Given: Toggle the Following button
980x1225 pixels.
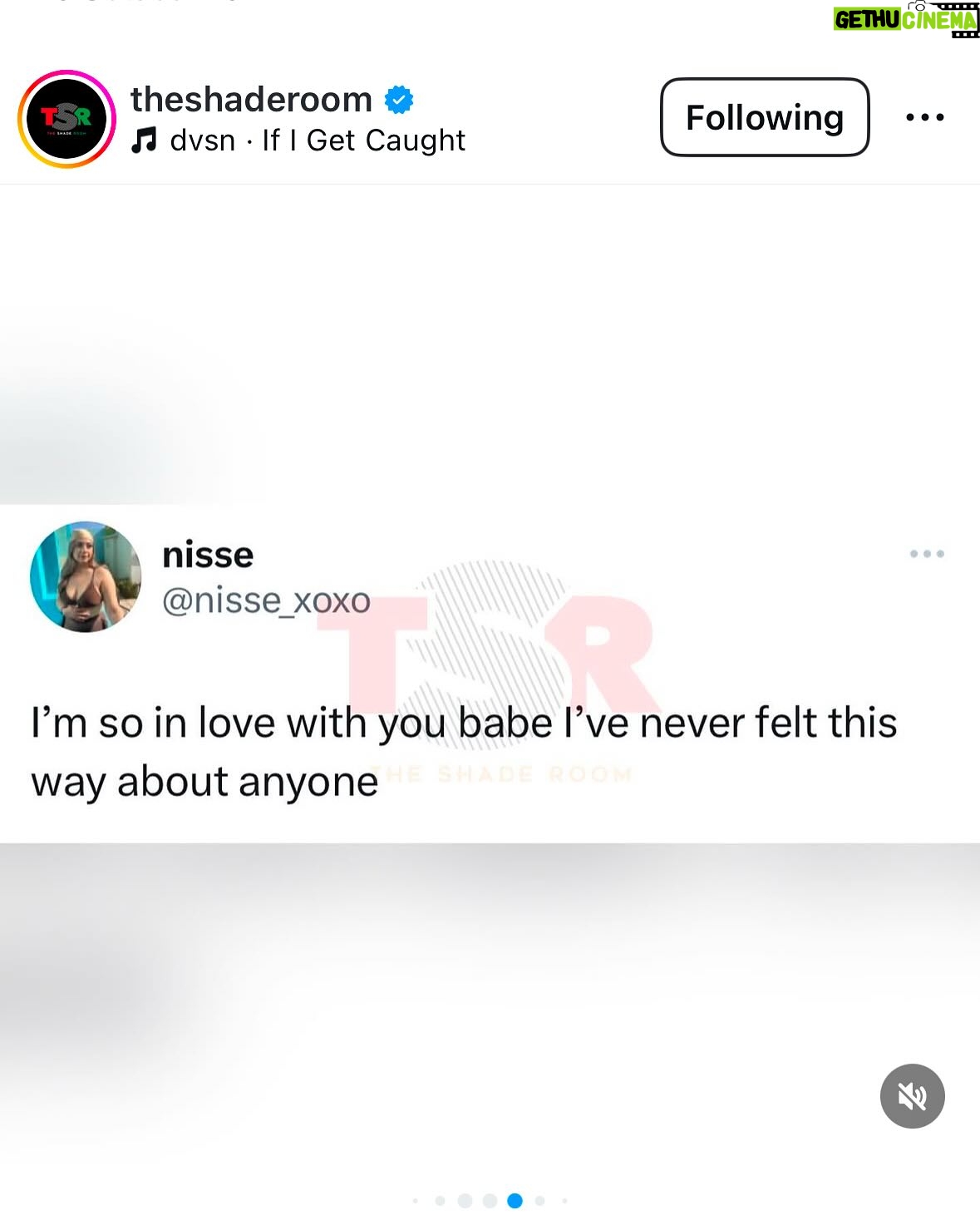Looking at the screenshot, I should [x=765, y=117].
